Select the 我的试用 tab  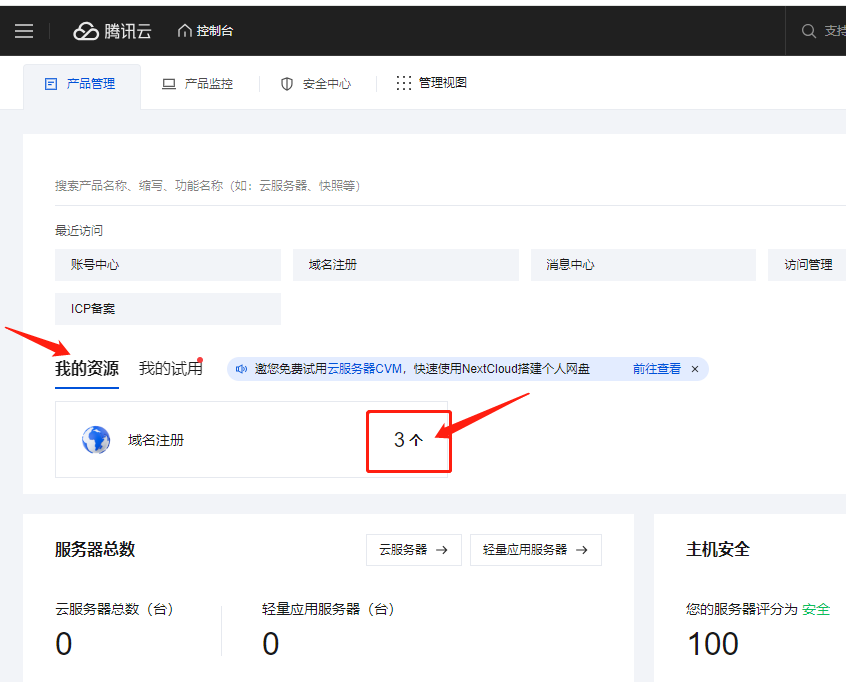click(x=170, y=369)
